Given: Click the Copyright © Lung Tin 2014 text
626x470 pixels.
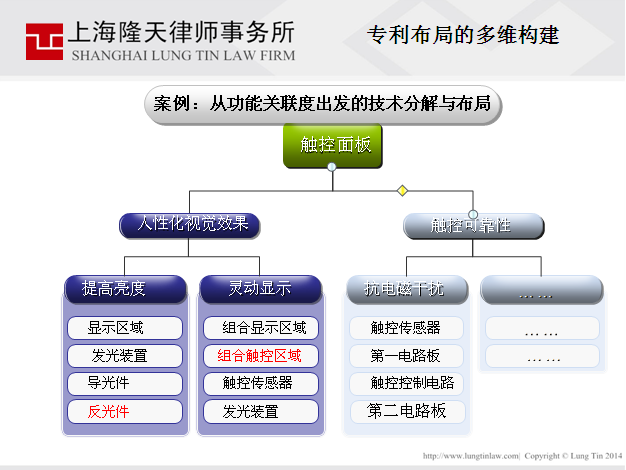Looking at the screenshot, I should tap(573, 456).
